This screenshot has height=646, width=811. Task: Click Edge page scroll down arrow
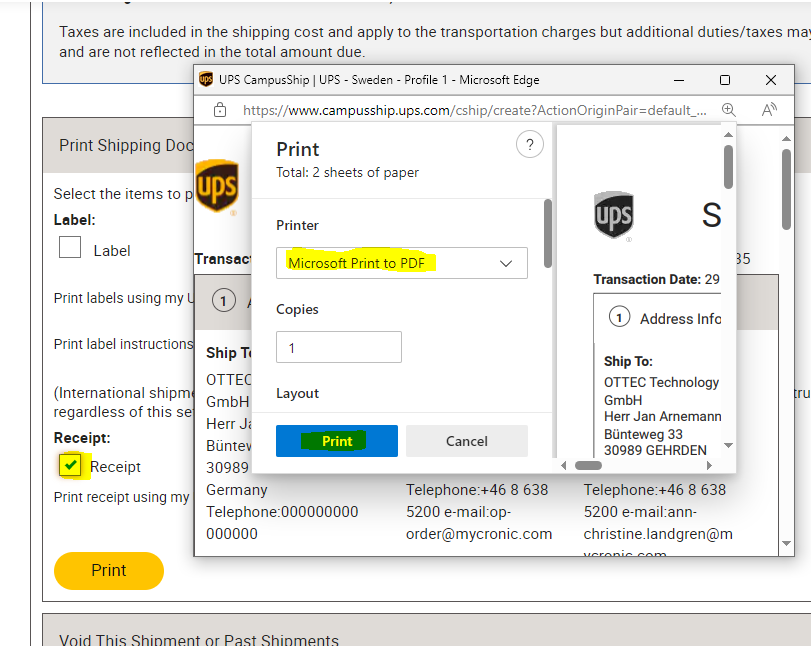pos(786,544)
